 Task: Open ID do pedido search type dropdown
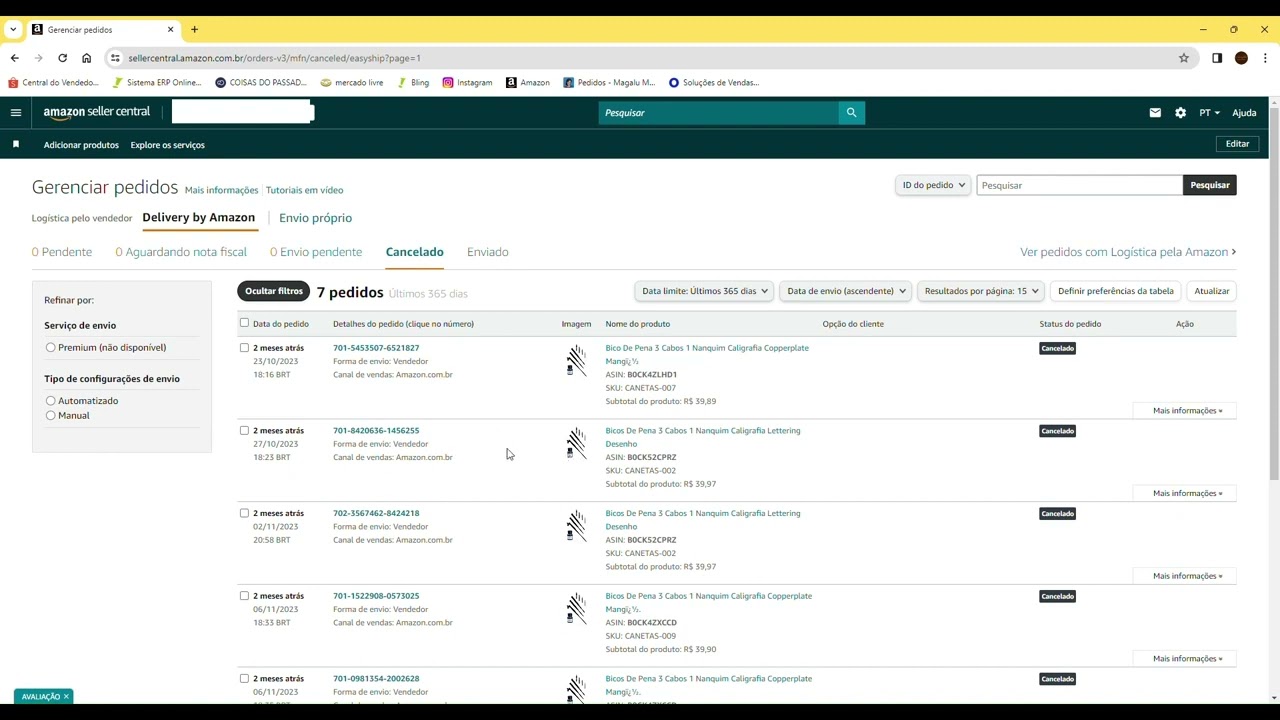(x=933, y=185)
